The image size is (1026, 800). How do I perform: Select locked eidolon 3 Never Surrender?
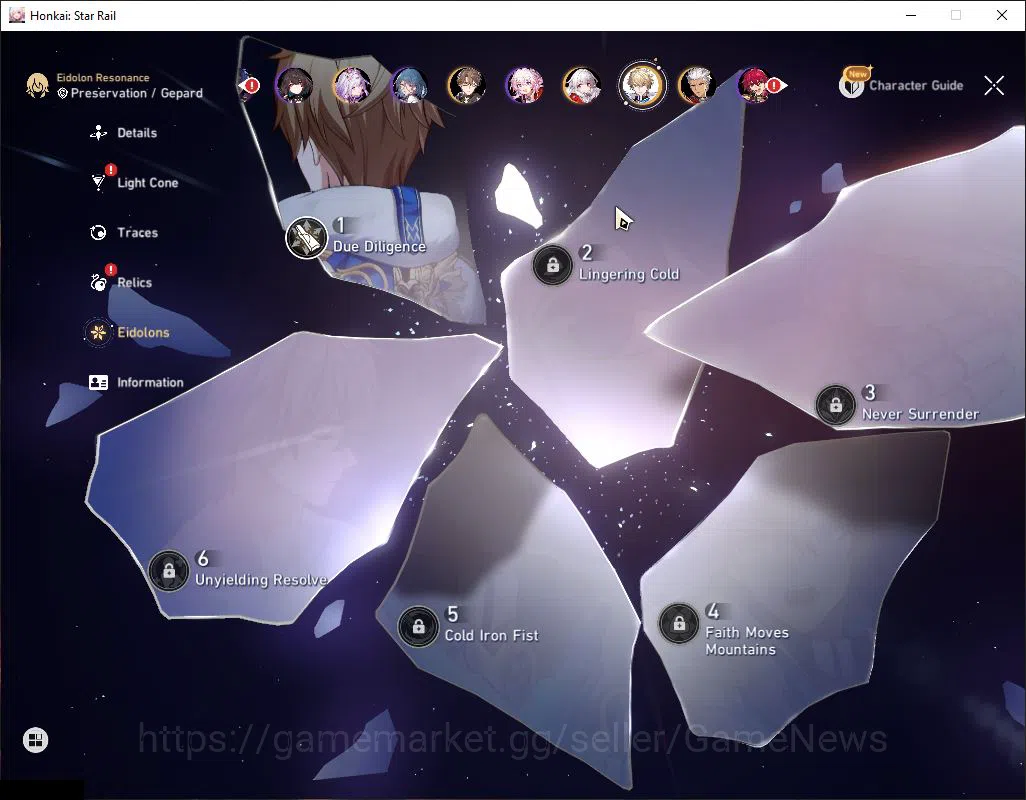pyautogui.click(x=836, y=405)
